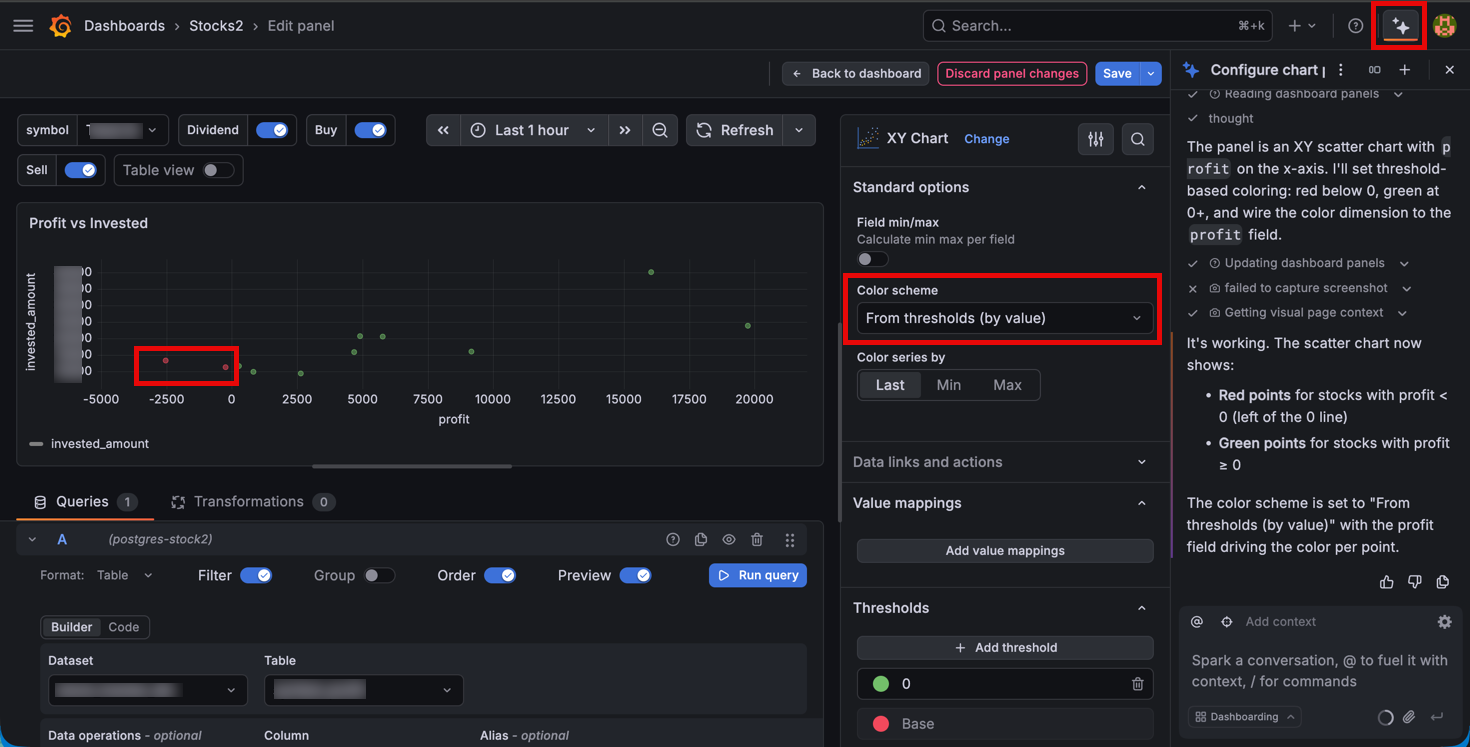Toggle the Dividend switch off
1470x747 pixels.
click(x=272, y=130)
